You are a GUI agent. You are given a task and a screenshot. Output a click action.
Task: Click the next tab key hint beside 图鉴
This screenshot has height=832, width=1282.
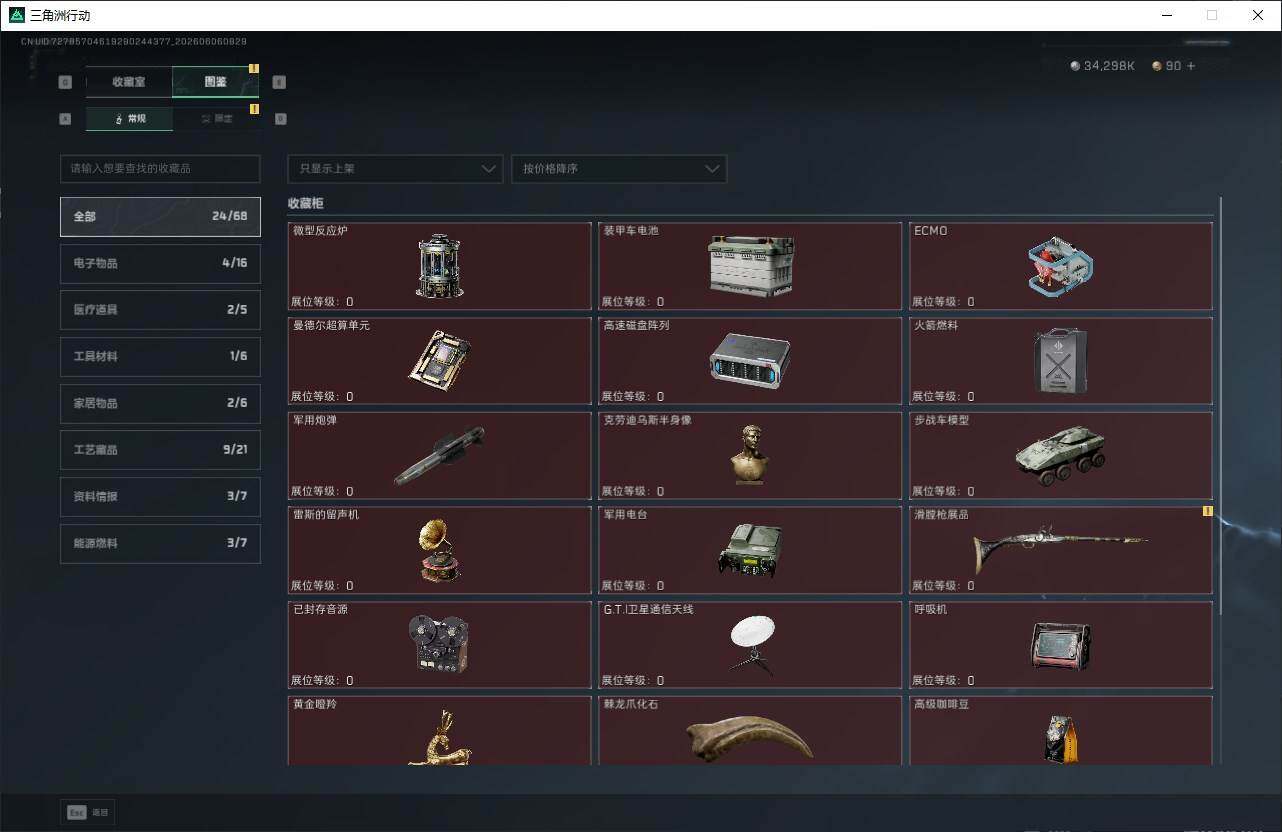[x=279, y=82]
